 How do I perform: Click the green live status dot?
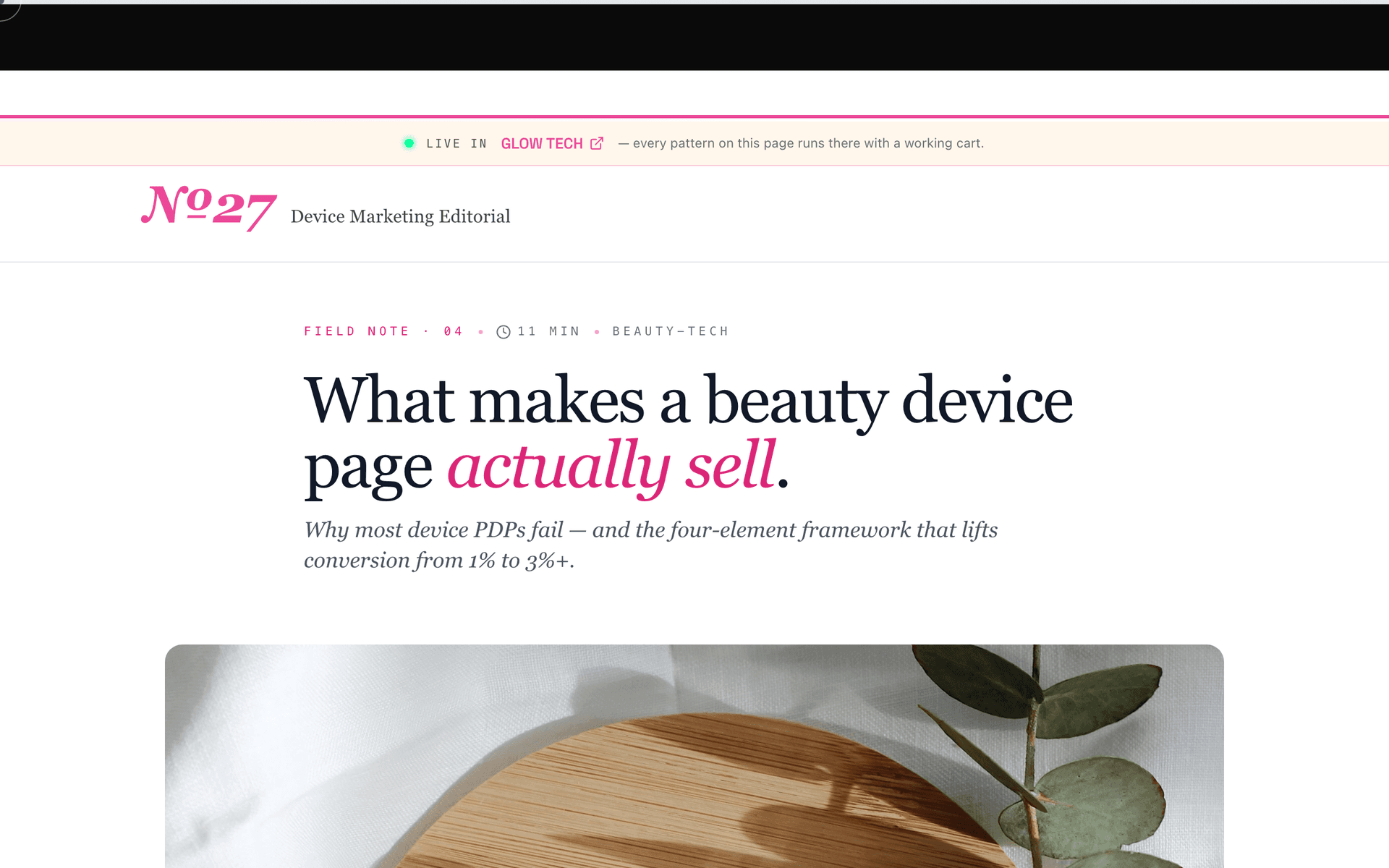click(409, 143)
